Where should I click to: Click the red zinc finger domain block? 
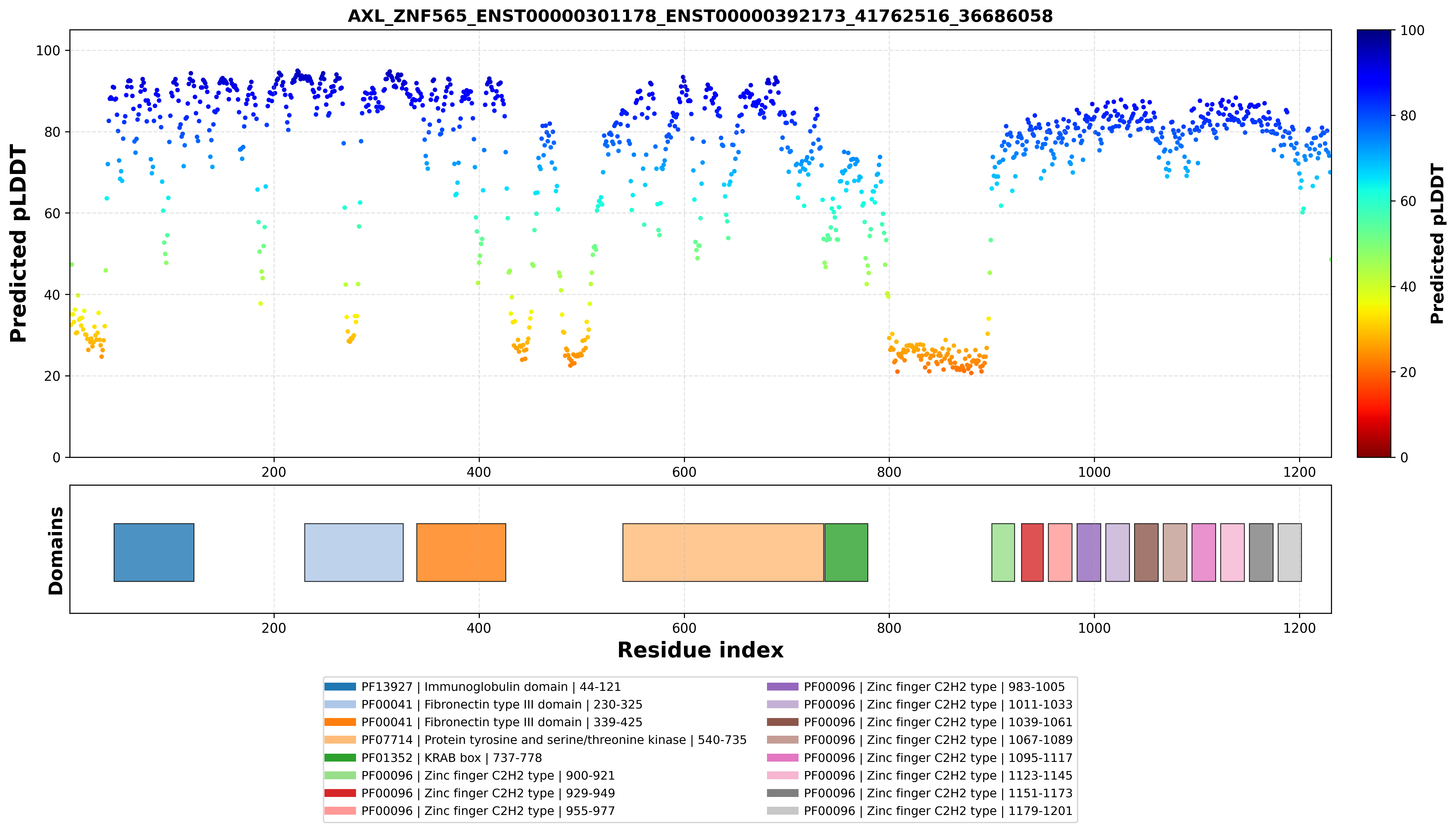(x=1032, y=552)
